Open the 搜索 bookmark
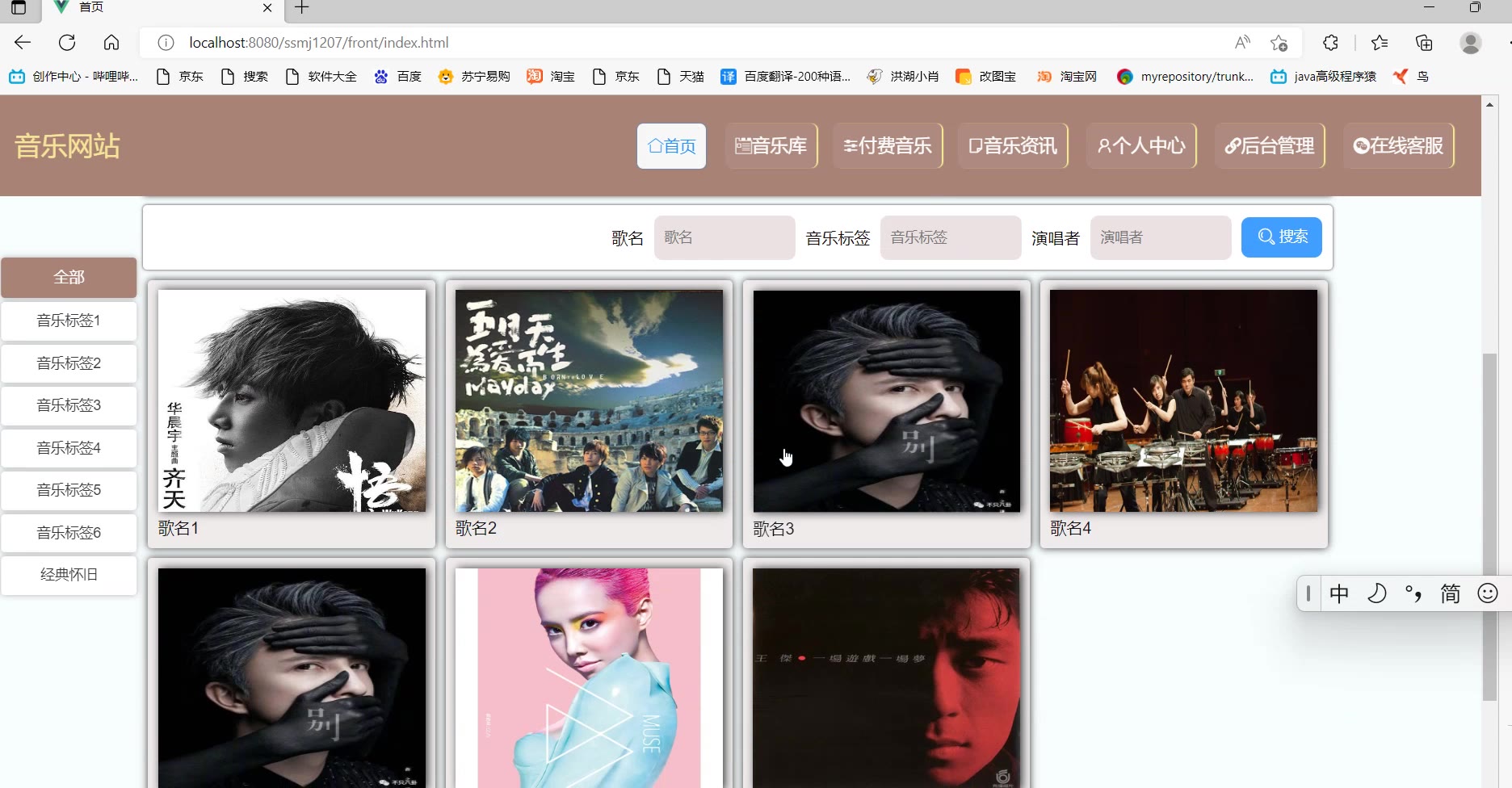The image size is (1512, 788). (x=244, y=77)
